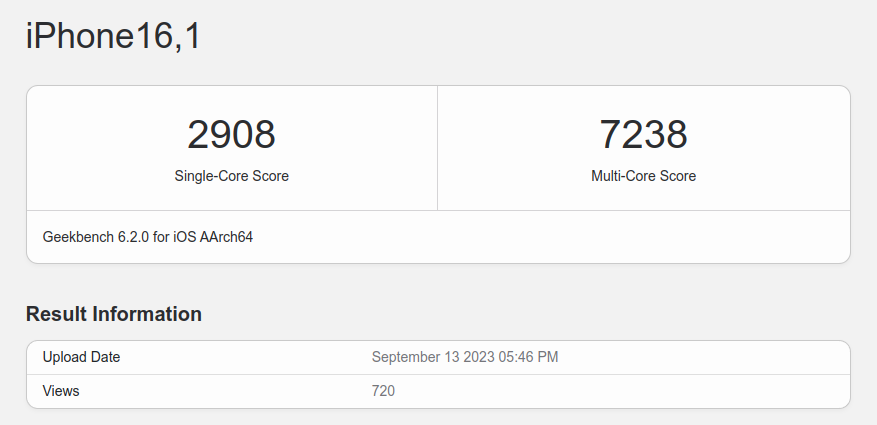Click the iPhone16,1 page title

113,37
